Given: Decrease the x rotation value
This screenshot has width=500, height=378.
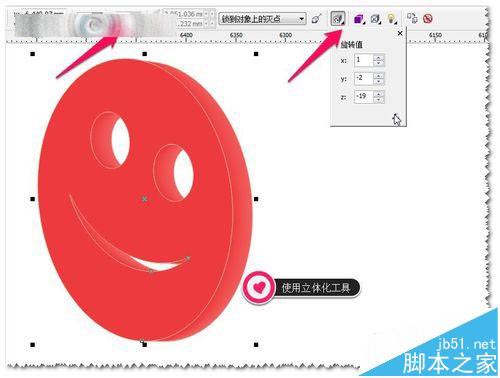Looking at the screenshot, I should pyautogui.click(x=379, y=63).
